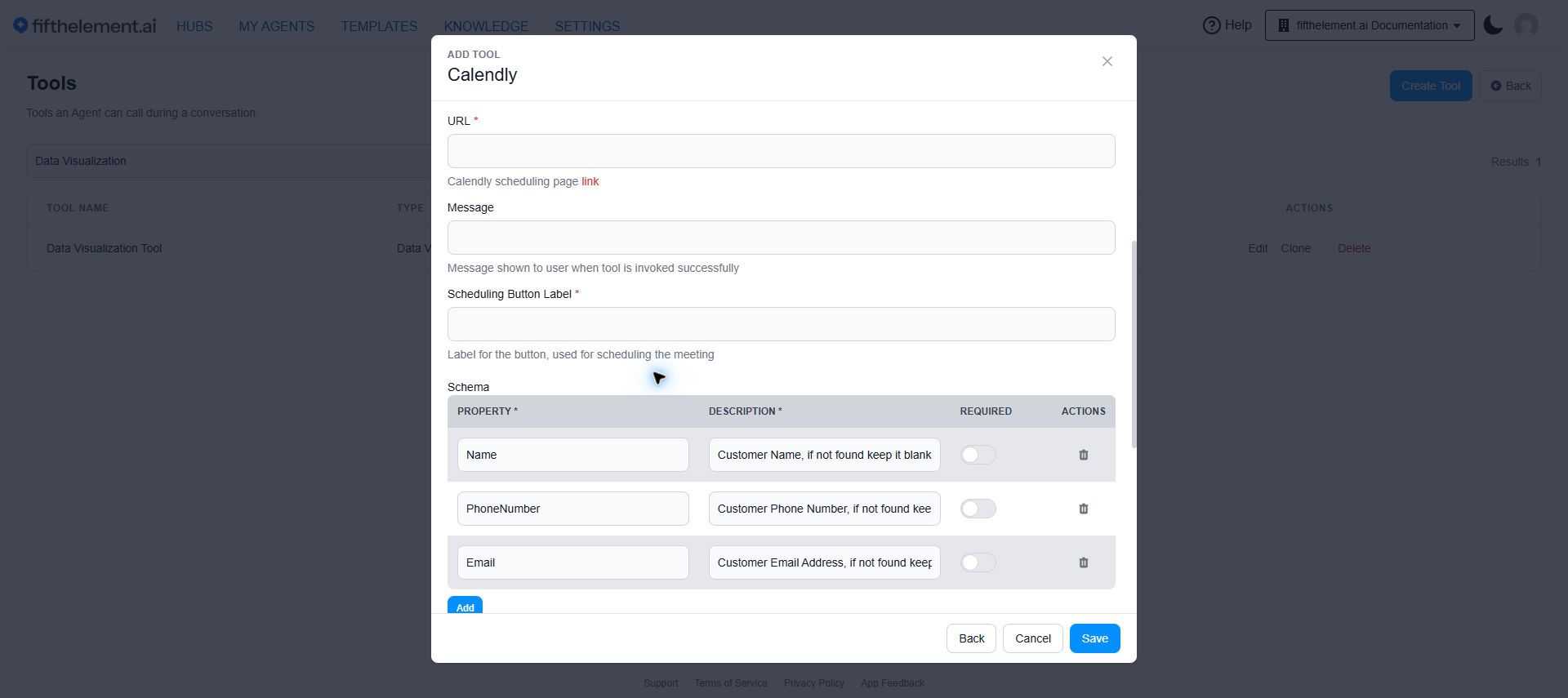Edit the Email property field
1568x698 pixels.
(572, 562)
